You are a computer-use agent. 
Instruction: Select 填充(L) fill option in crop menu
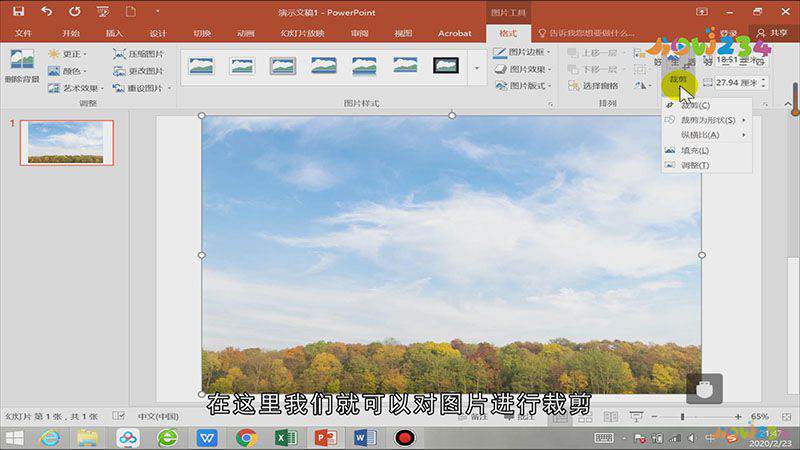[707, 151]
